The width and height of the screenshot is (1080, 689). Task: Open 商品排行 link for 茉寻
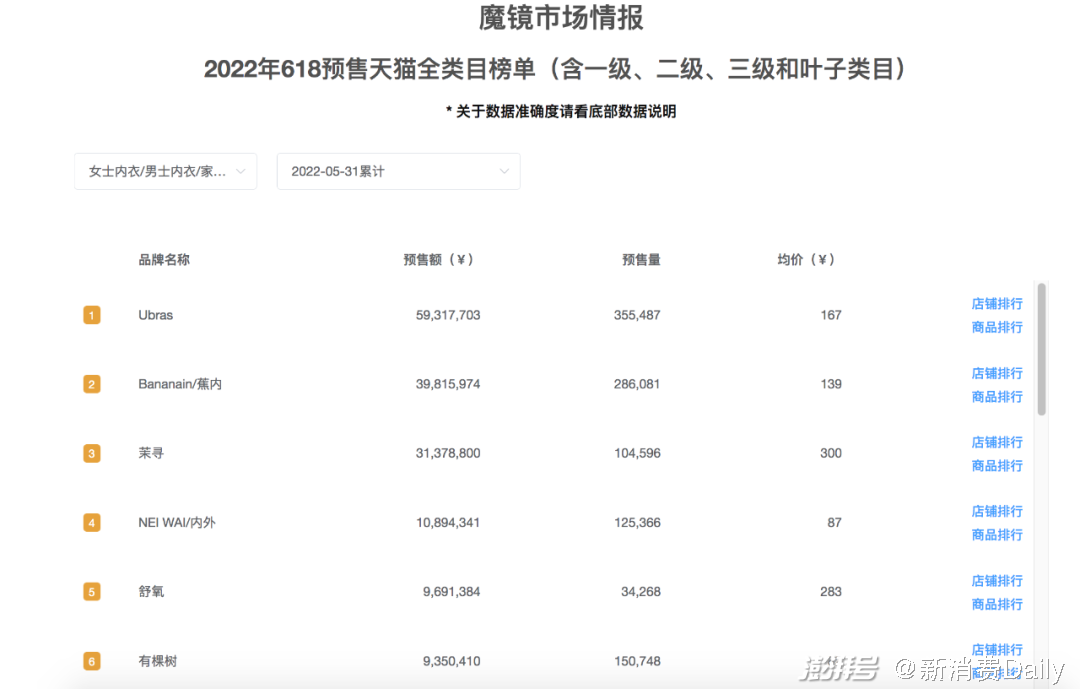(x=997, y=466)
